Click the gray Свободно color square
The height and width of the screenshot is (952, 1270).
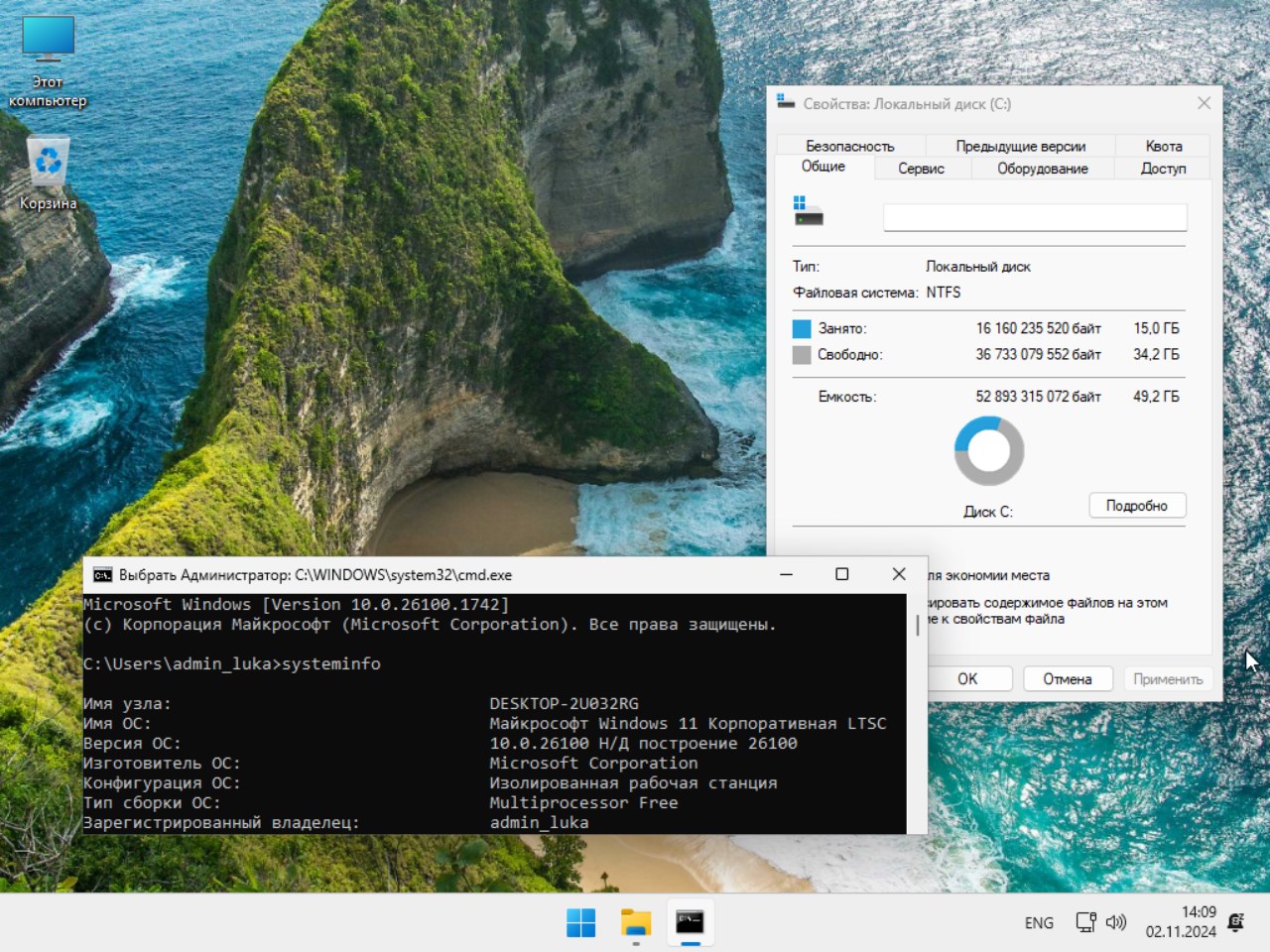click(x=802, y=354)
